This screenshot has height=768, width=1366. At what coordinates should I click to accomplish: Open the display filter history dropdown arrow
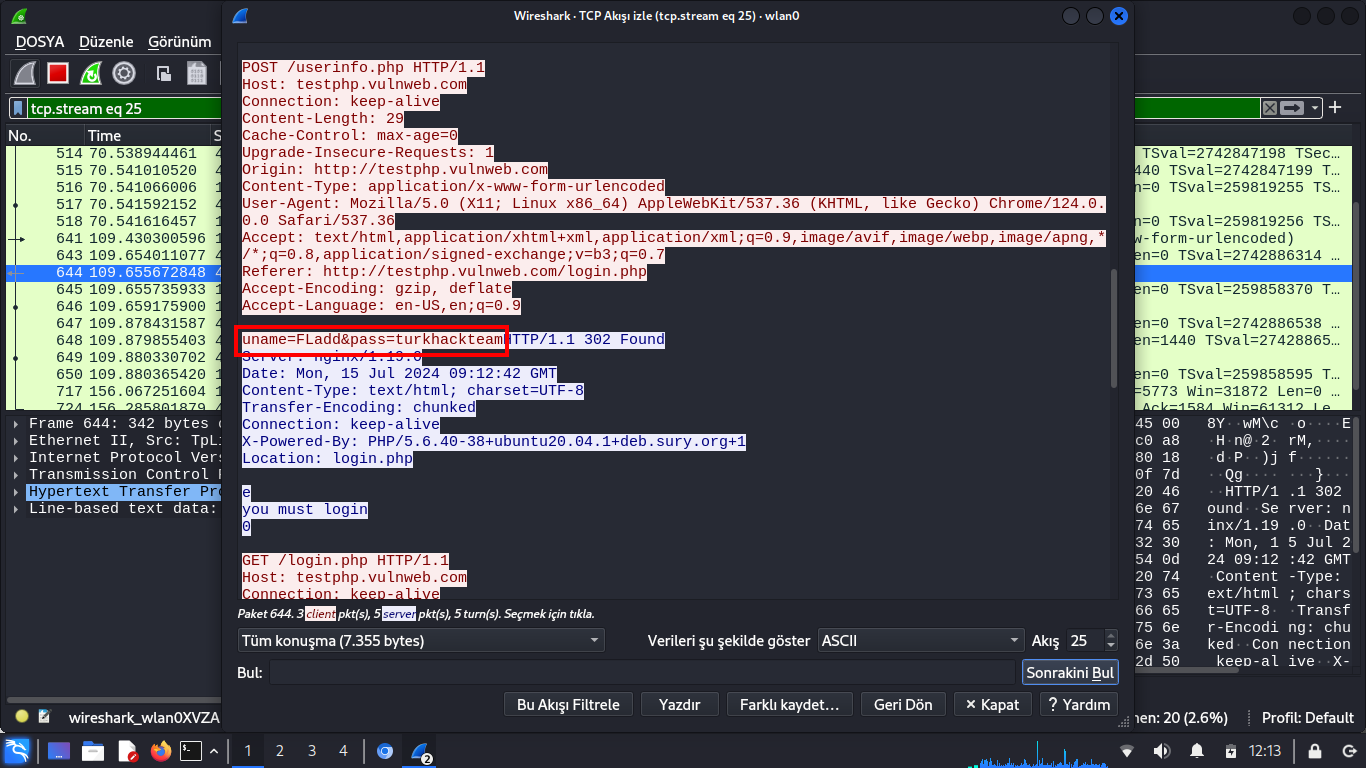[x=1315, y=108]
